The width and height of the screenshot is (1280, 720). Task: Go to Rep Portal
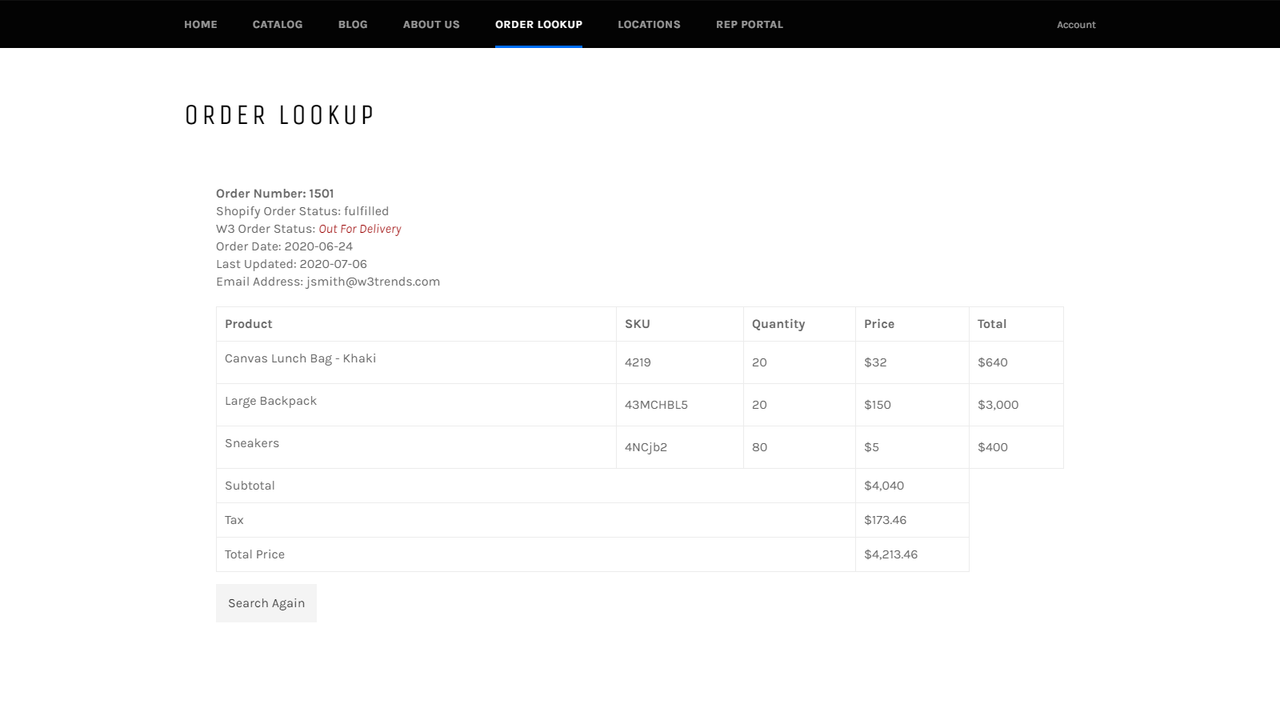[x=749, y=24]
